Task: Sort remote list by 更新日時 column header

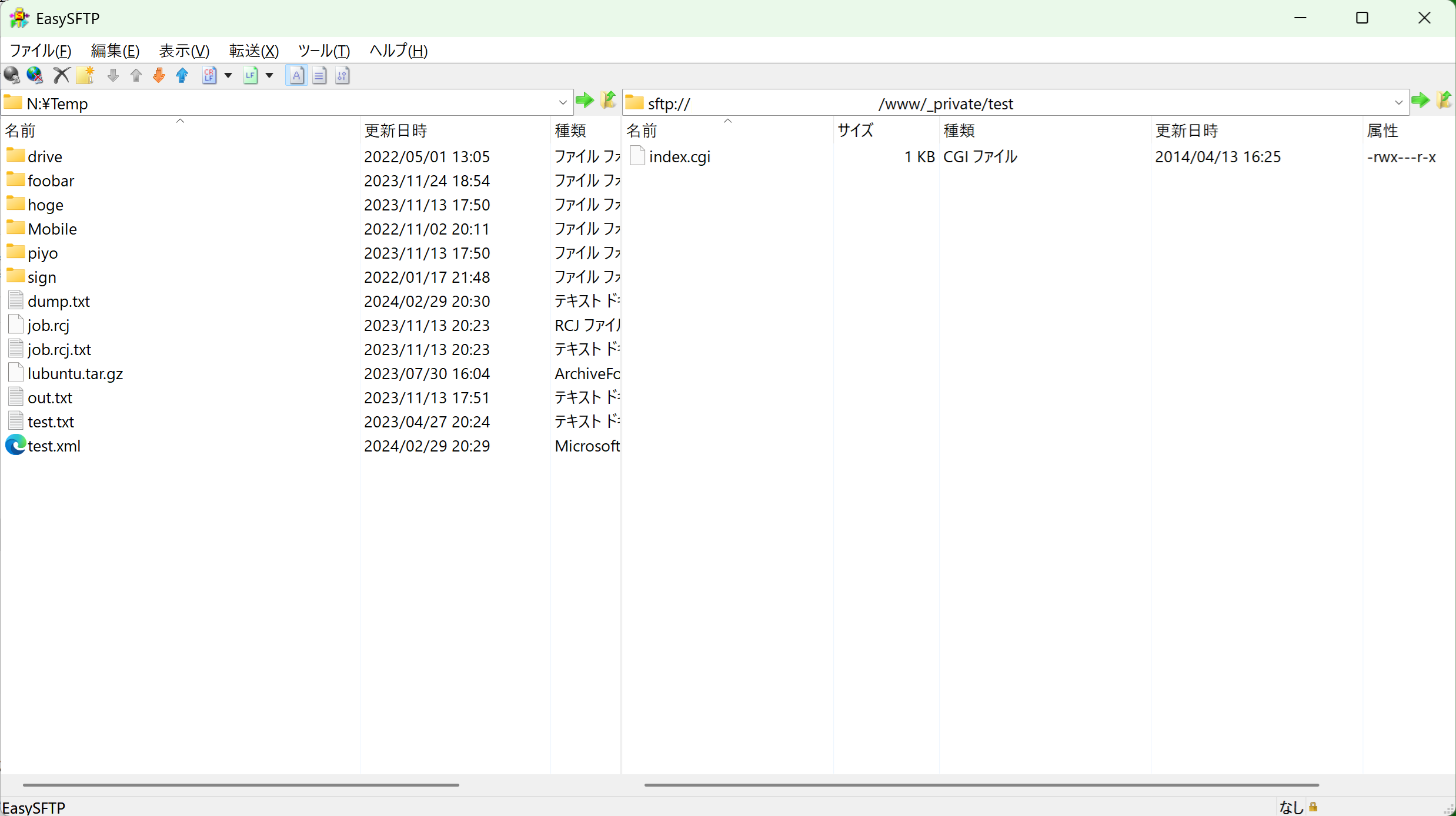Action: point(1257,131)
